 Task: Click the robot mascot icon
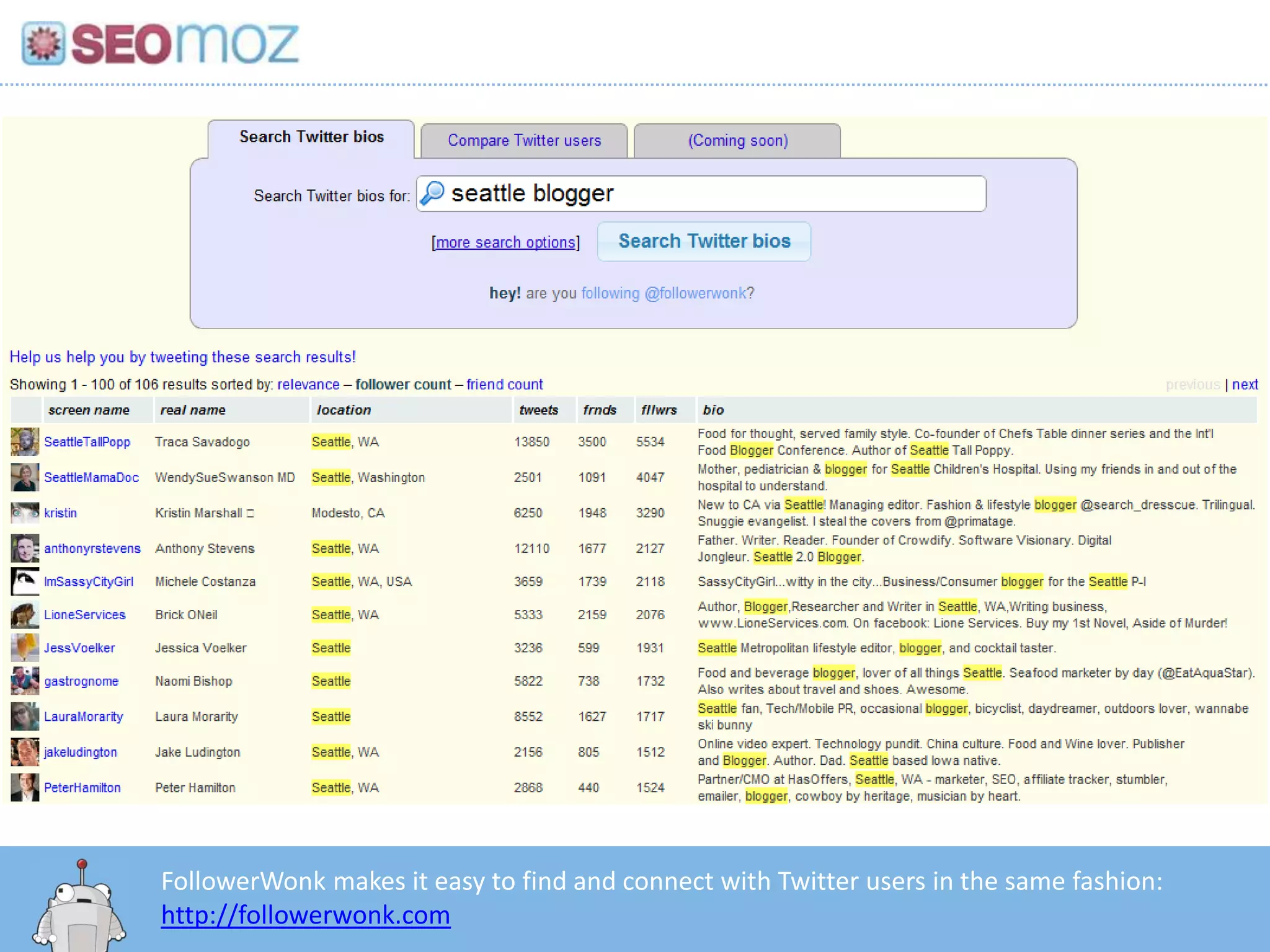[x=79, y=905]
